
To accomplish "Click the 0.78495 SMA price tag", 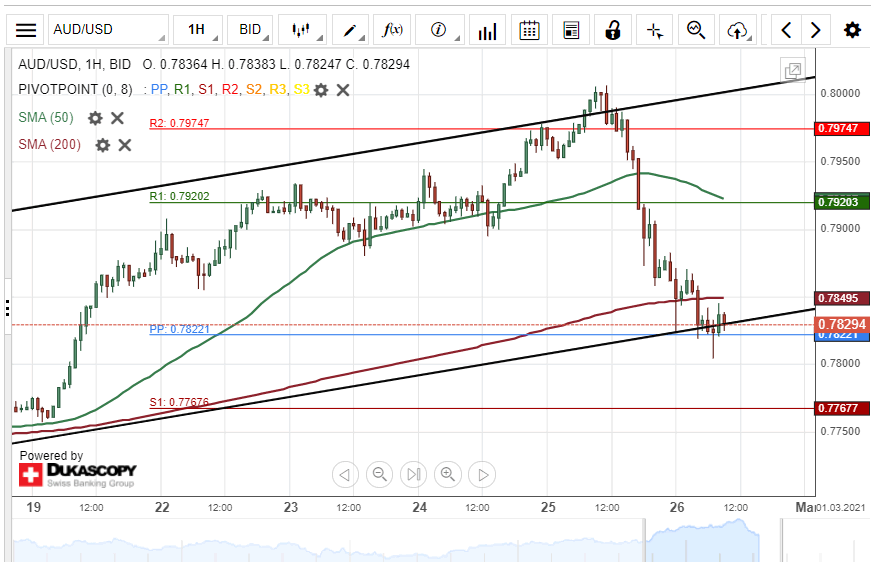I will [842, 298].
